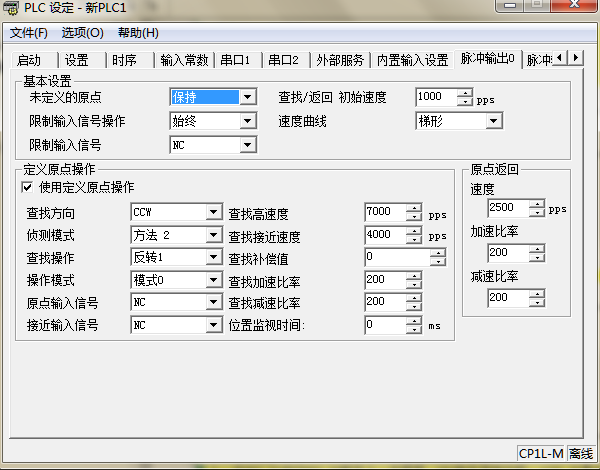Switch to the 内置输入设置 tab

[412, 60]
